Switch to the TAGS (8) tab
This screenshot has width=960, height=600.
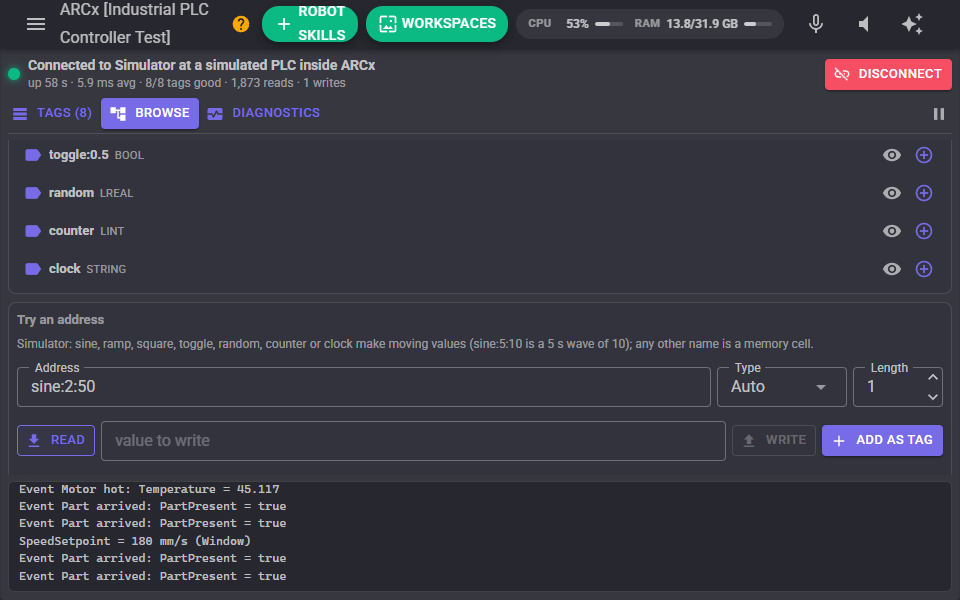[52, 113]
